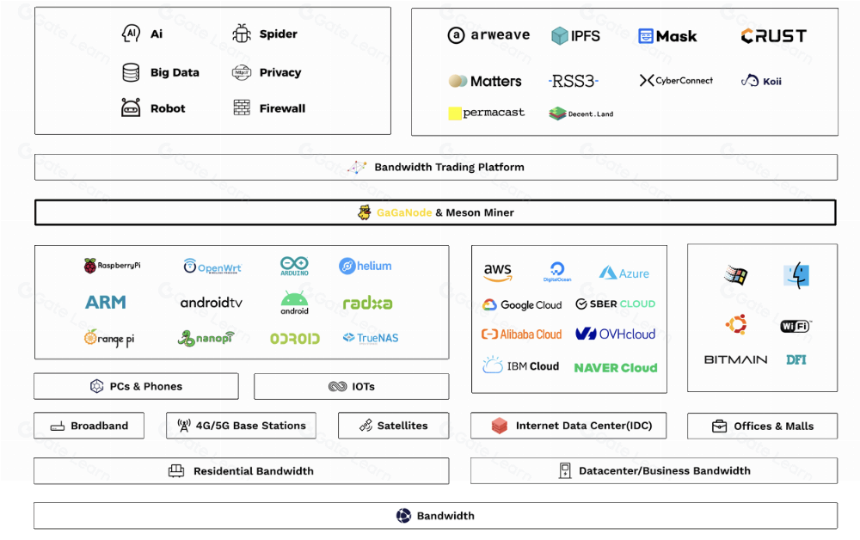
Task: Click the TrueNAS logo
Action: click(x=370, y=338)
